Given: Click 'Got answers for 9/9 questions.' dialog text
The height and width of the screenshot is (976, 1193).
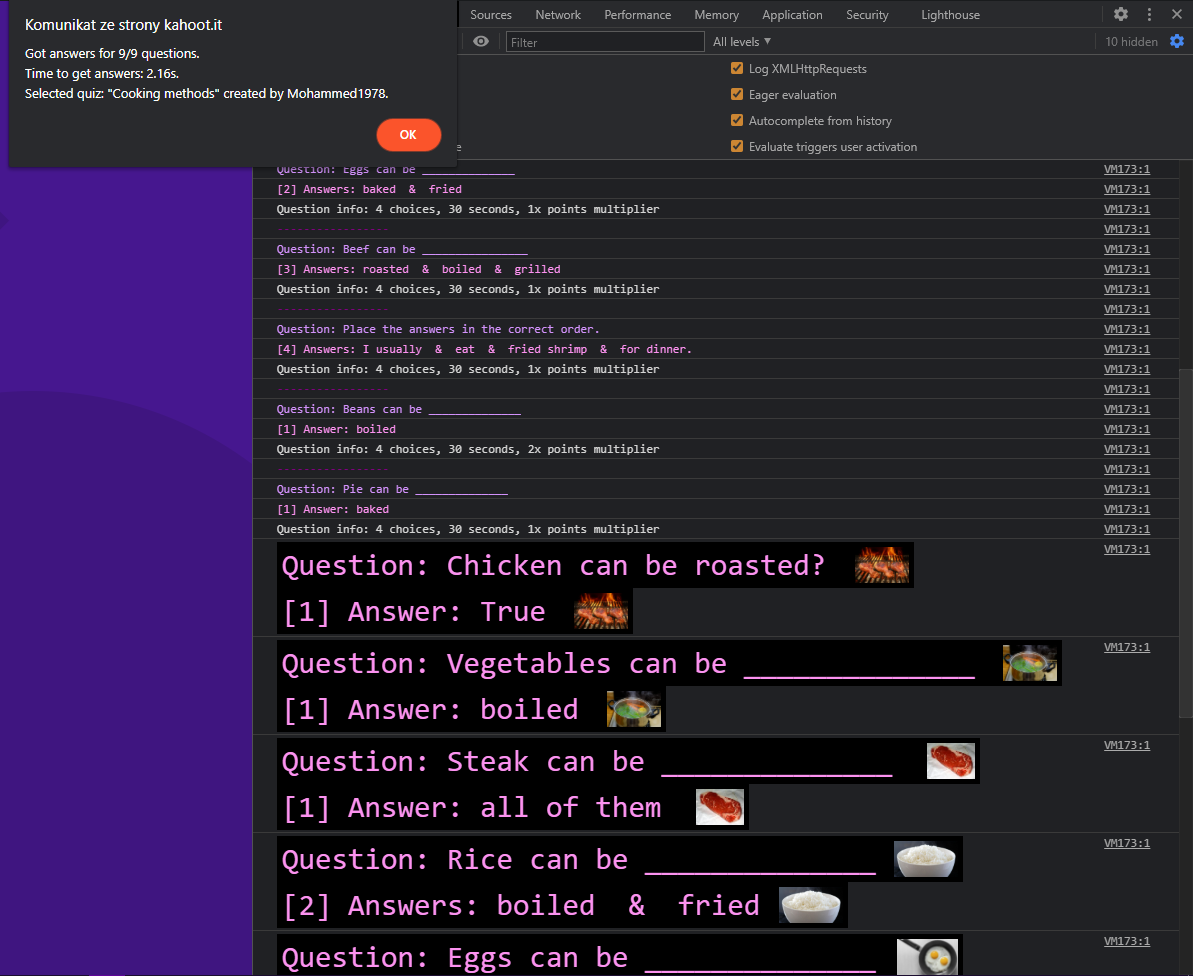Looking at the screenshot, I should tap(113, 53).
